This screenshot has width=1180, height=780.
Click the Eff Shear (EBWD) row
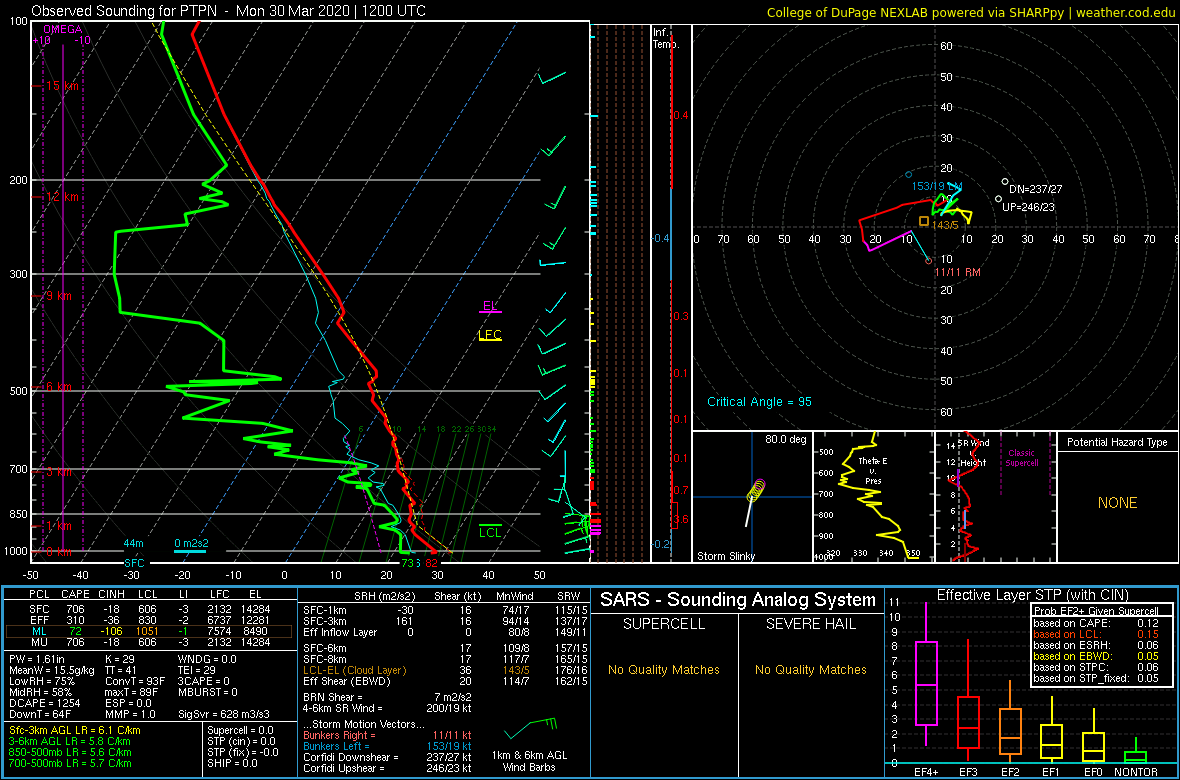click(x=443, y=681)
